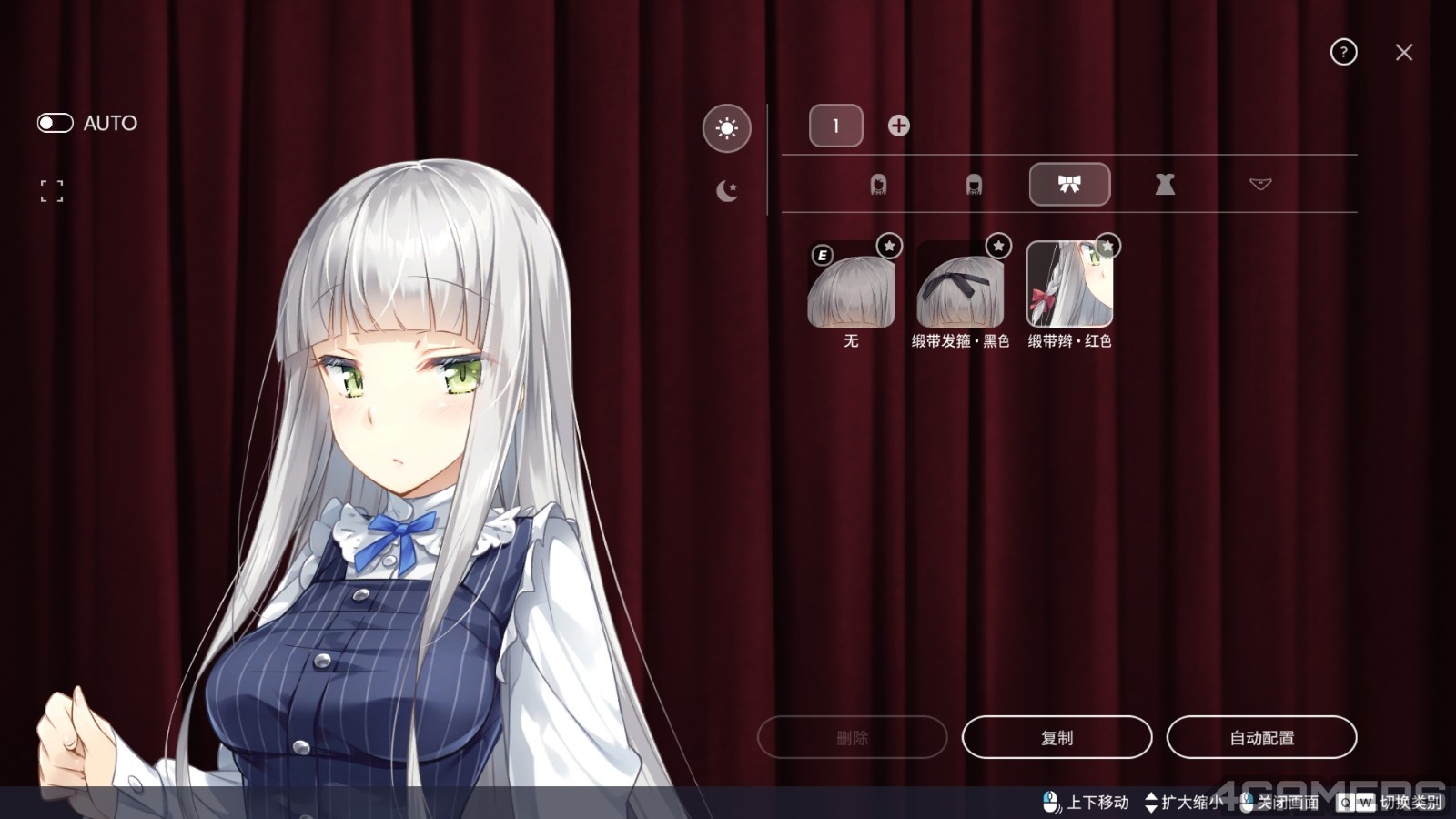
Task: Switch to the night moon mode
Action: [x=726, y=191]
